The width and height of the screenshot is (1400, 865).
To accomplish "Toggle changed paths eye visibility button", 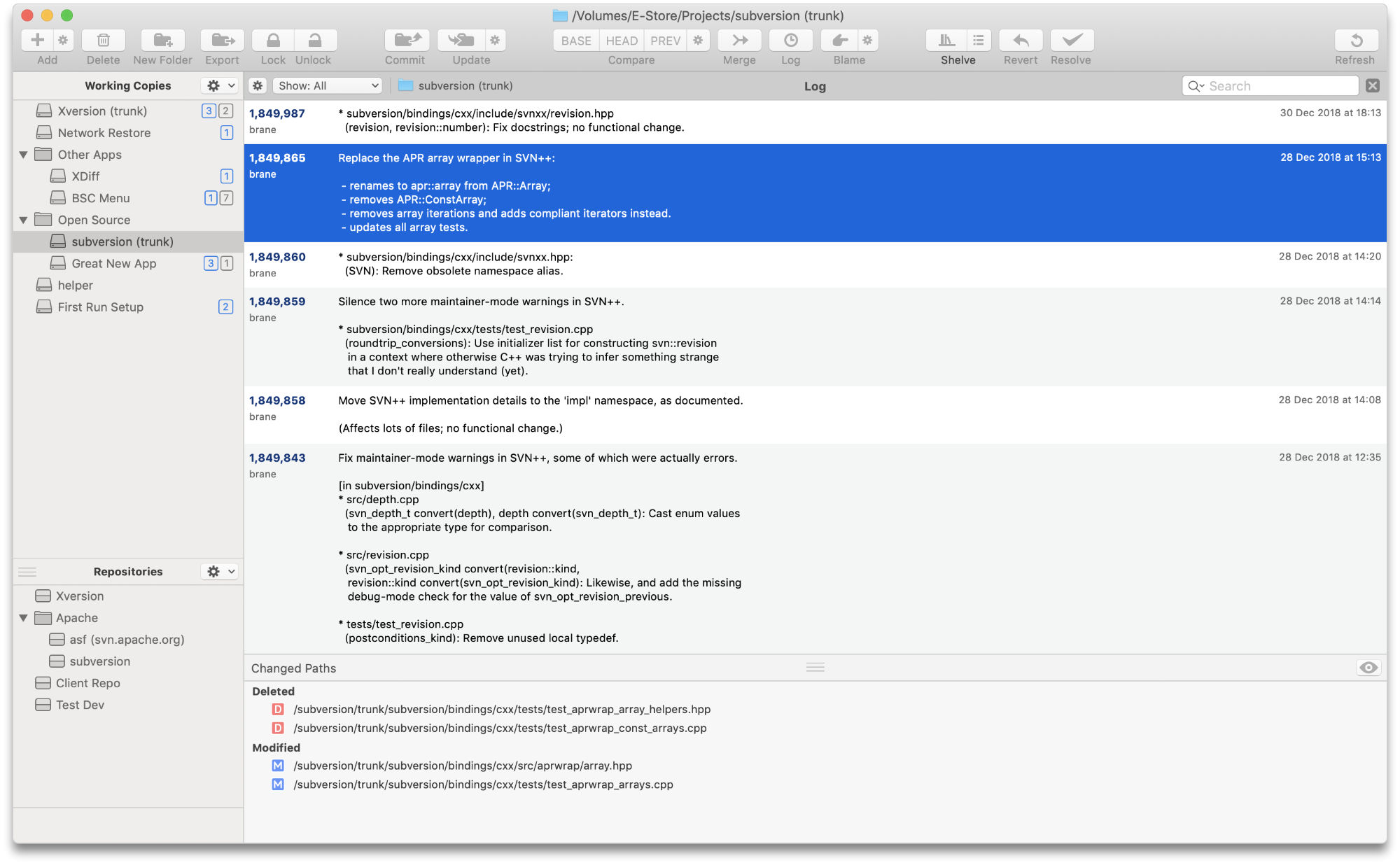I will [1368, 668].
